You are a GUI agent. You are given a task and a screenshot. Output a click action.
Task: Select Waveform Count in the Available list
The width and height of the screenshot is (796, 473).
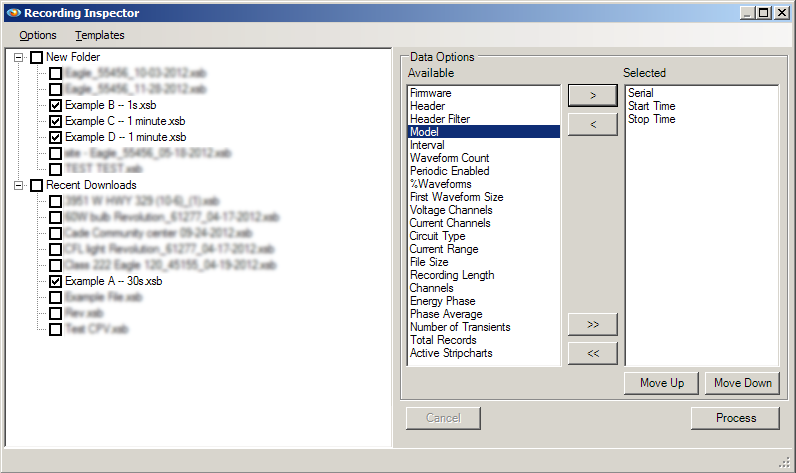484,158
